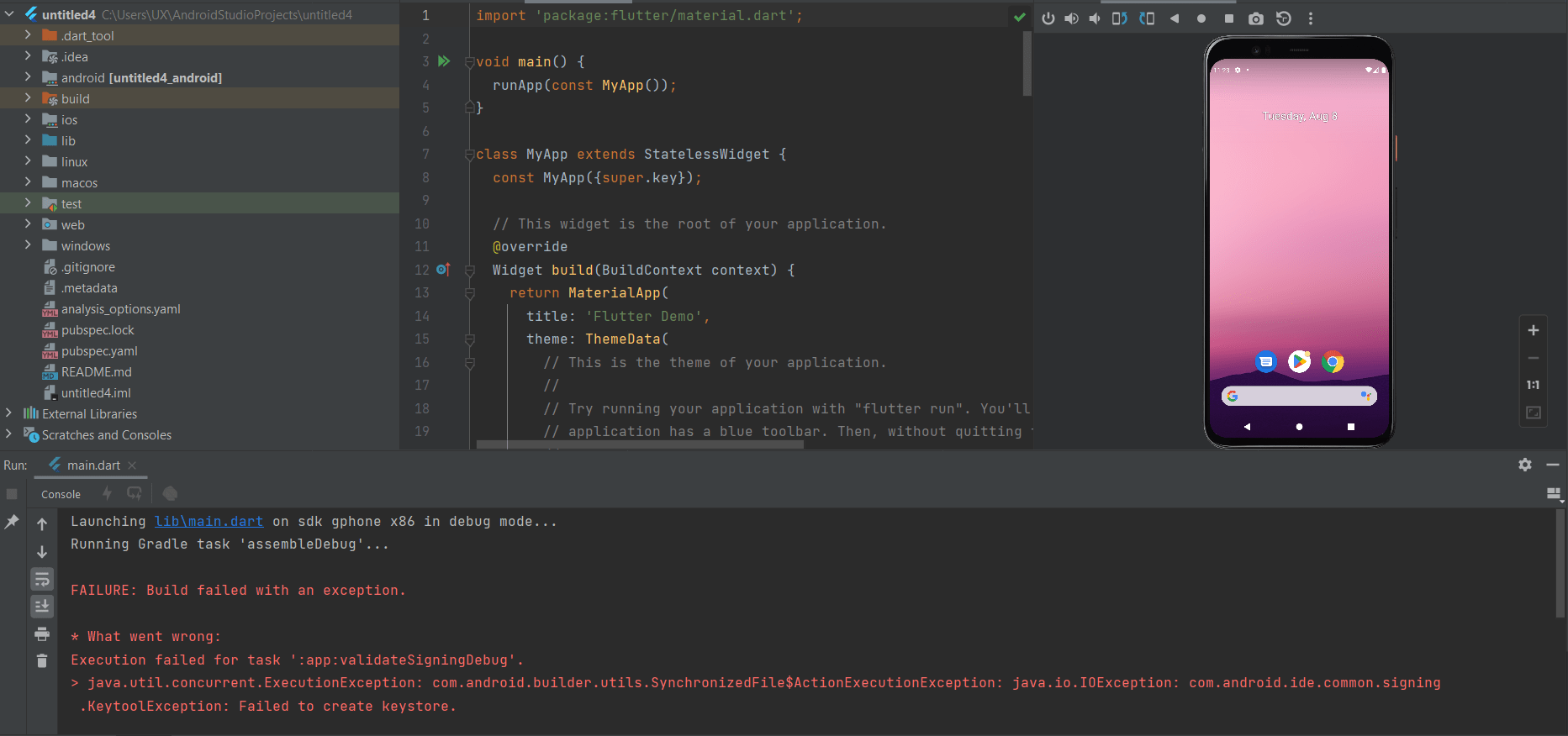
Task: Toggle soft-wrap in the console
Action: click(42, 579)
